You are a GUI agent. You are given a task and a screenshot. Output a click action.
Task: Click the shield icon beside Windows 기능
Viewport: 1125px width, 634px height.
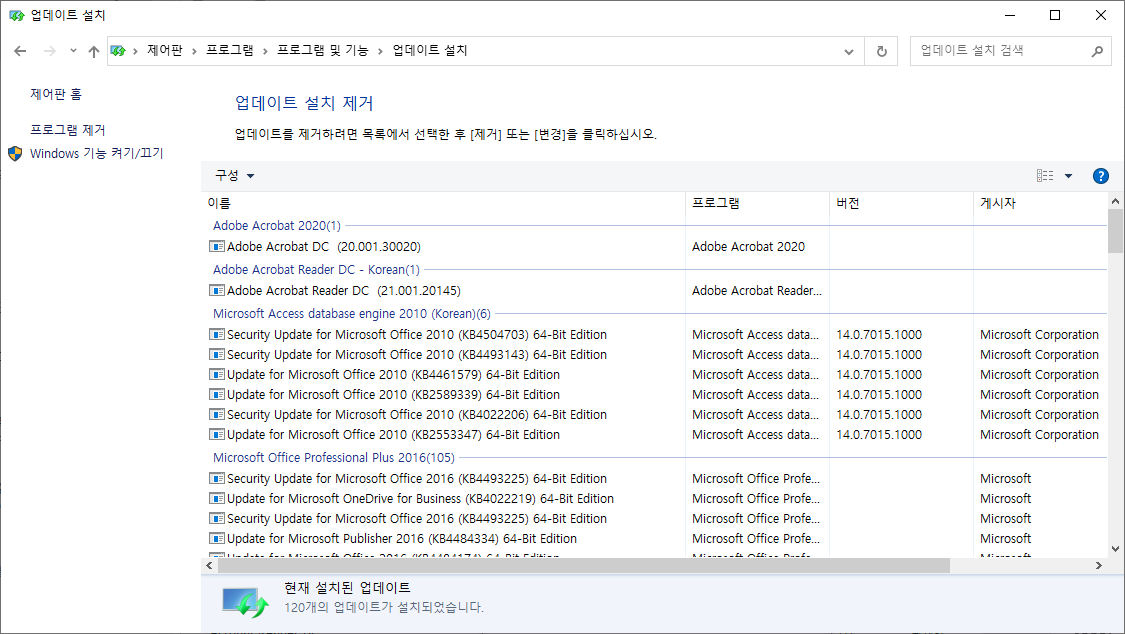[15, 153]
